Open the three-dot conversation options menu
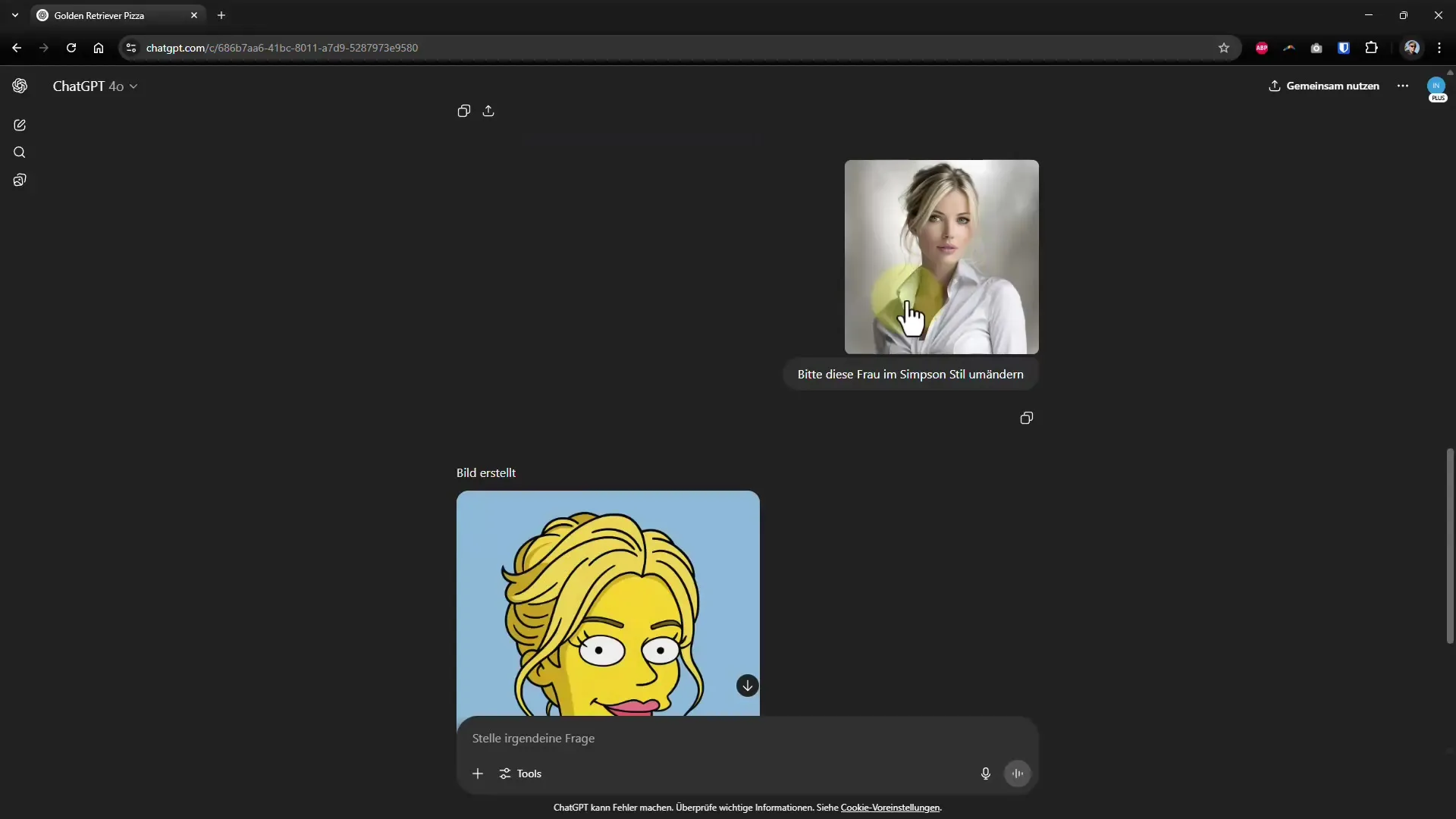Image resolution: width=1456 pixels, height=819 pixels. [1403, 86]
